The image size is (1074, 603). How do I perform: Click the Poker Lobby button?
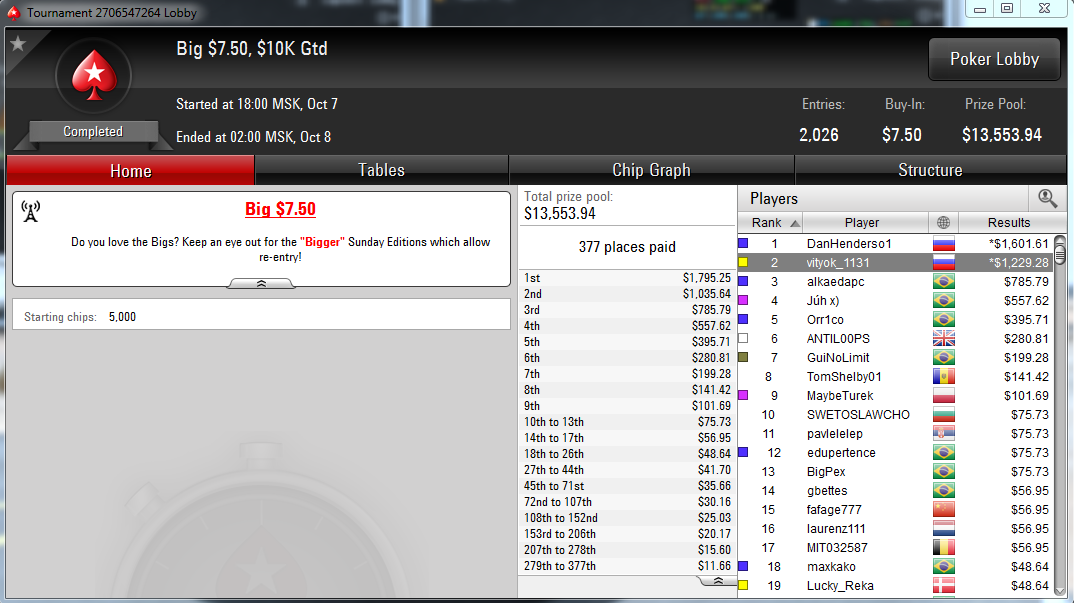[995, 60]
